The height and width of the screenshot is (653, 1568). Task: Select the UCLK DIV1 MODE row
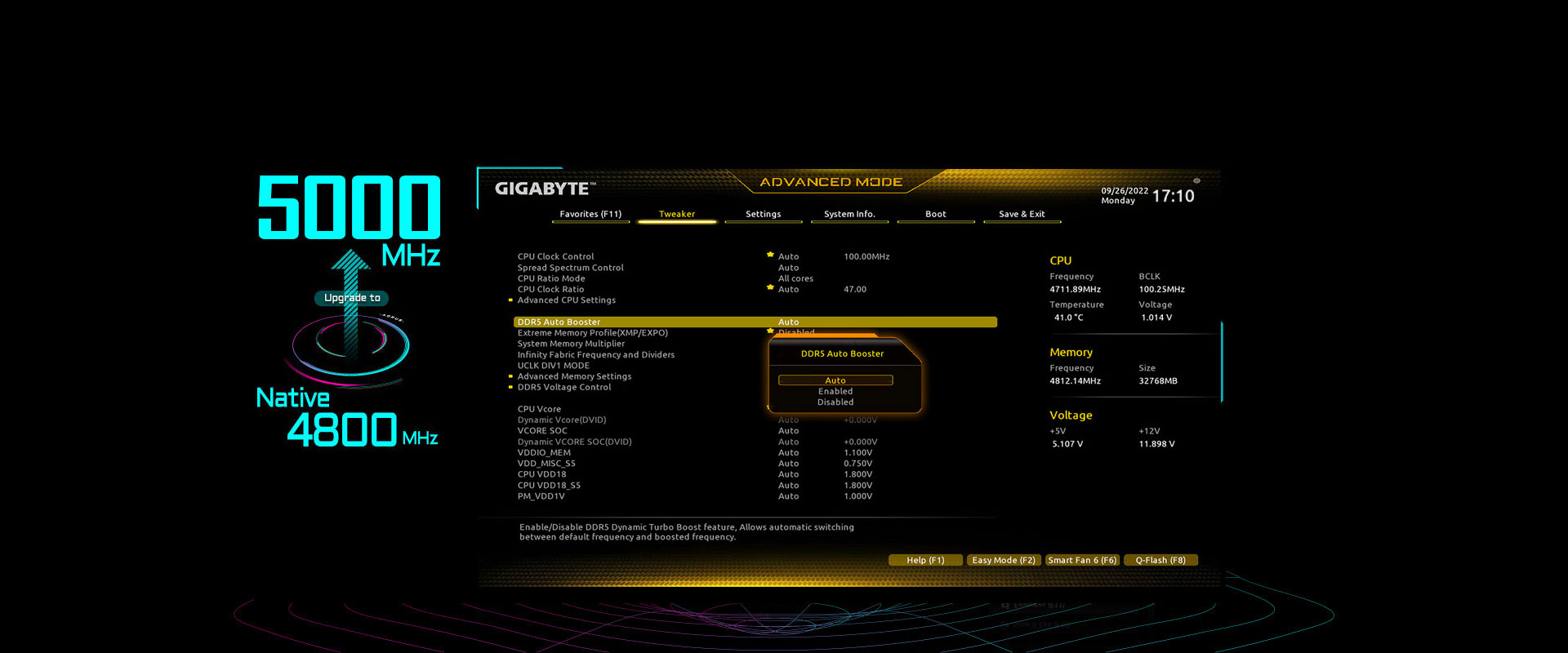(x=553, y=366)
